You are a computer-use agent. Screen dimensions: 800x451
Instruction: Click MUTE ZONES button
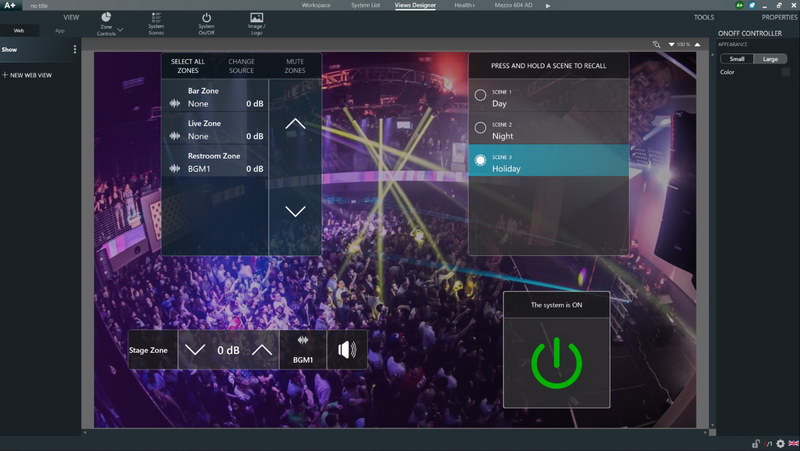(295, 66)
